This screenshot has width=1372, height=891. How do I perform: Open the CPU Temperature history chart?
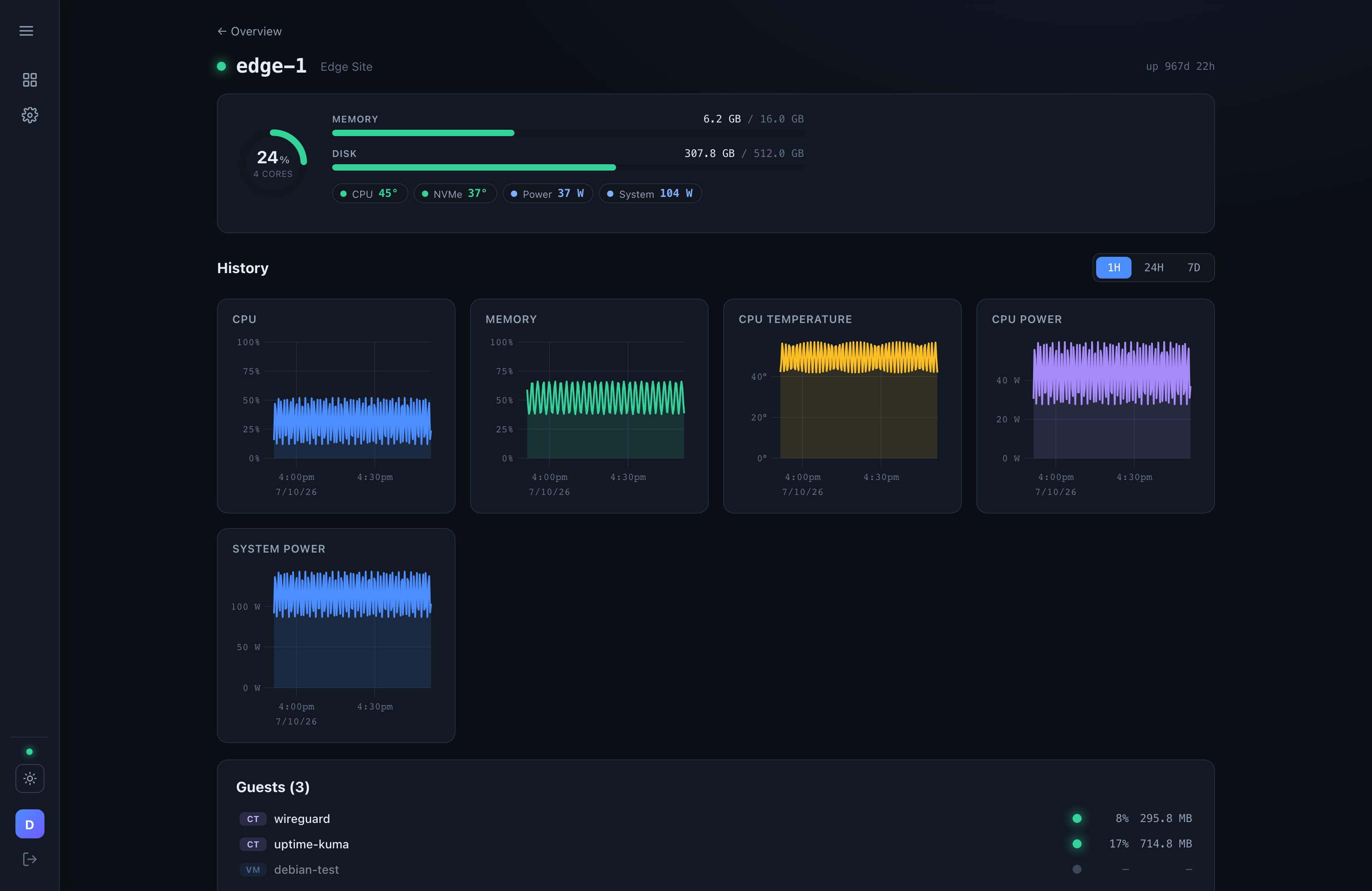pyautogui.click(x=842, y=406)
